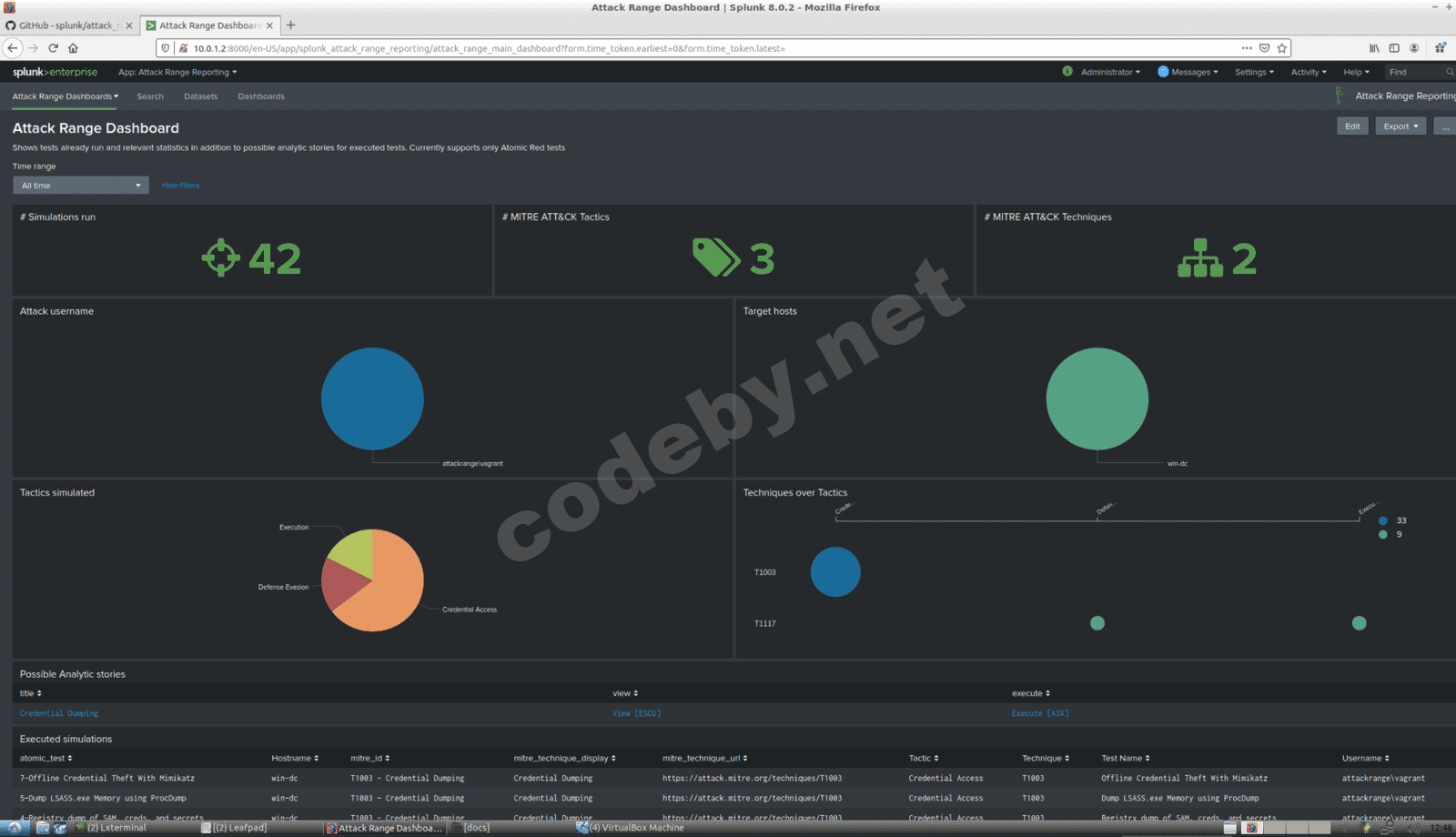The width and height of the screenshot is (1456, 837).
Task: Toggle sort on the Tactic column
Action: (x=923, y=758)
